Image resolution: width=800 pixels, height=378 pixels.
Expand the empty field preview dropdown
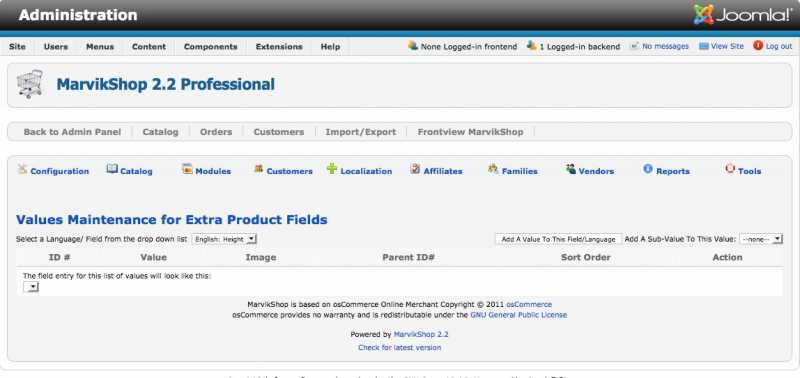click(31, 288)
